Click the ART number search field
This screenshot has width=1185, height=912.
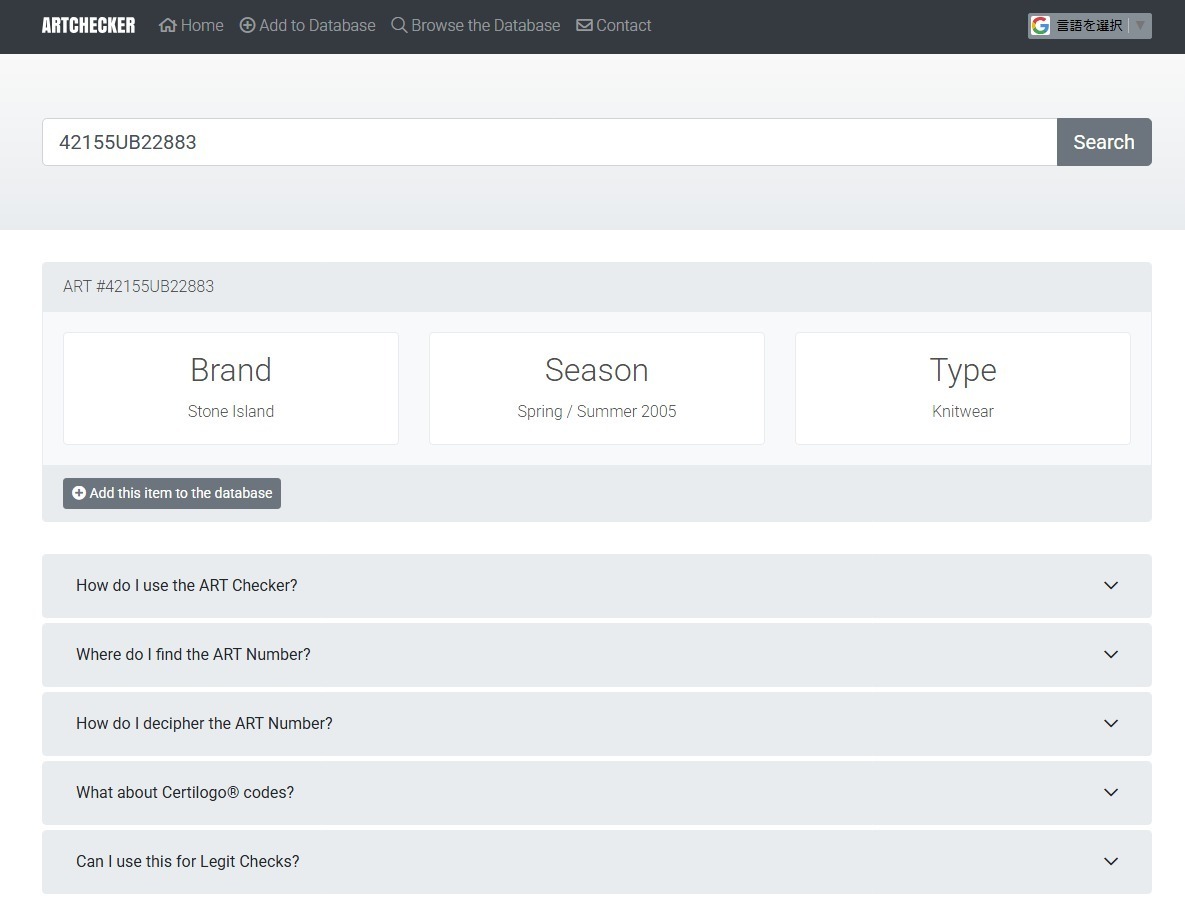coord(549,142)
